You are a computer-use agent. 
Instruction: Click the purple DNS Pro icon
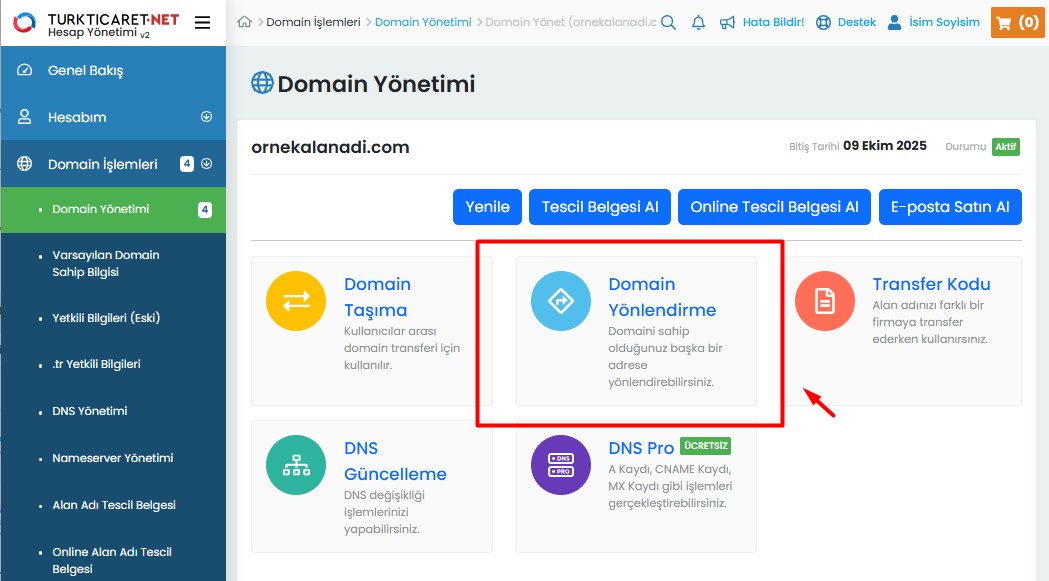(560, 465)
